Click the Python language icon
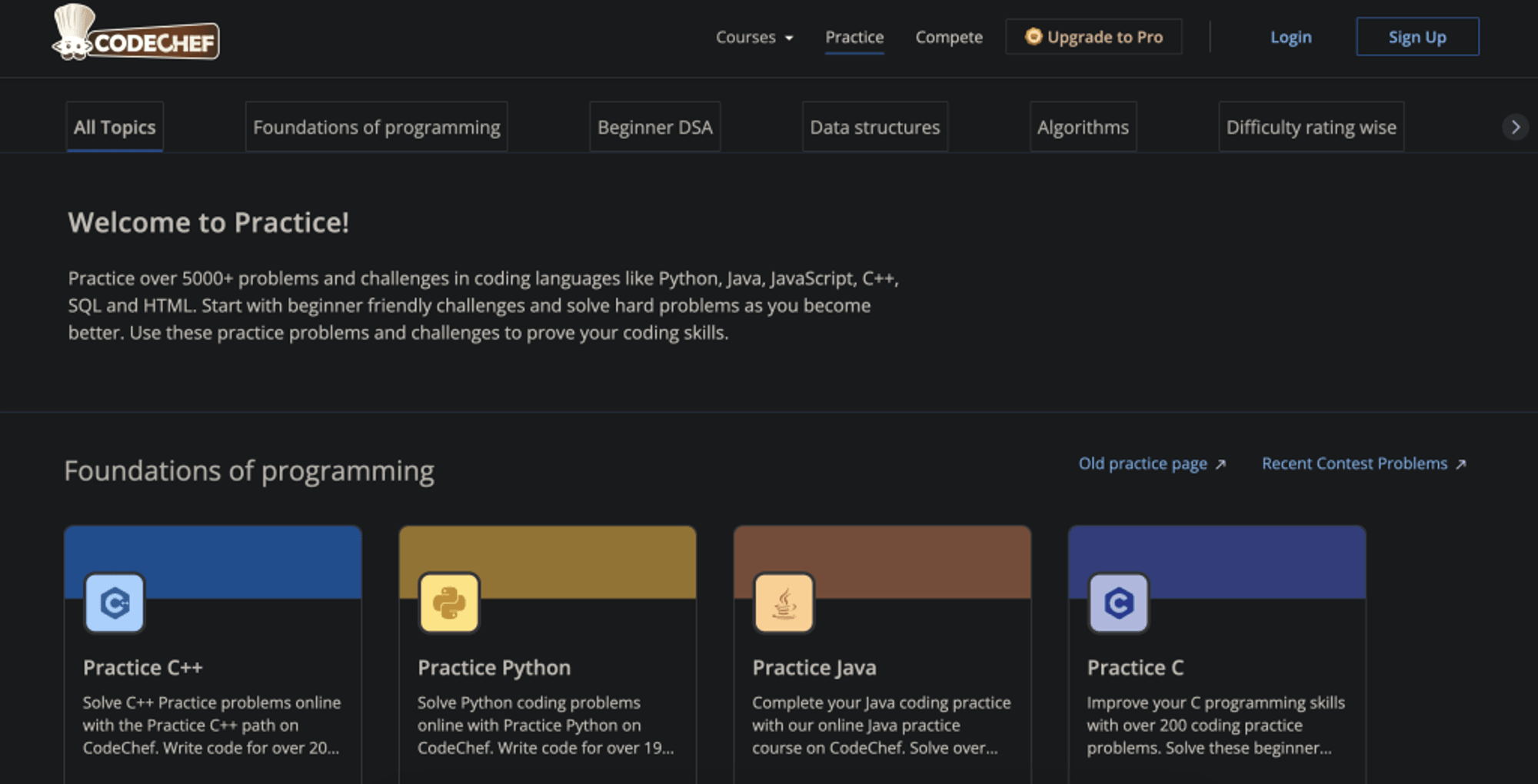Screen dimensions: 1538x784 pos(449,603)
